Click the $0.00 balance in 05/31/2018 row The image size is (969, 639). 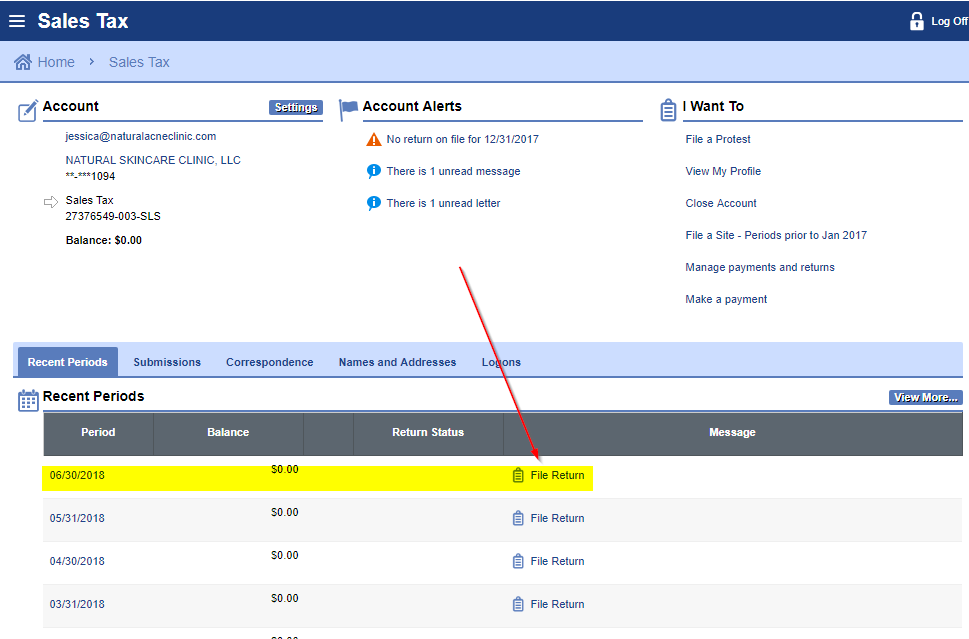pos(285,512)
